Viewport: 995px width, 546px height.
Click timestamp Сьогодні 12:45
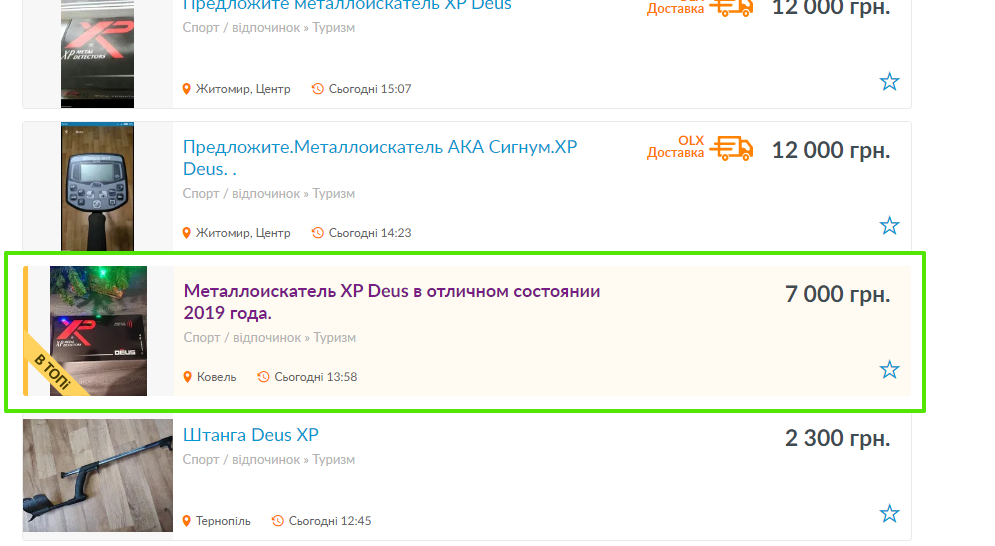(330, 521)
